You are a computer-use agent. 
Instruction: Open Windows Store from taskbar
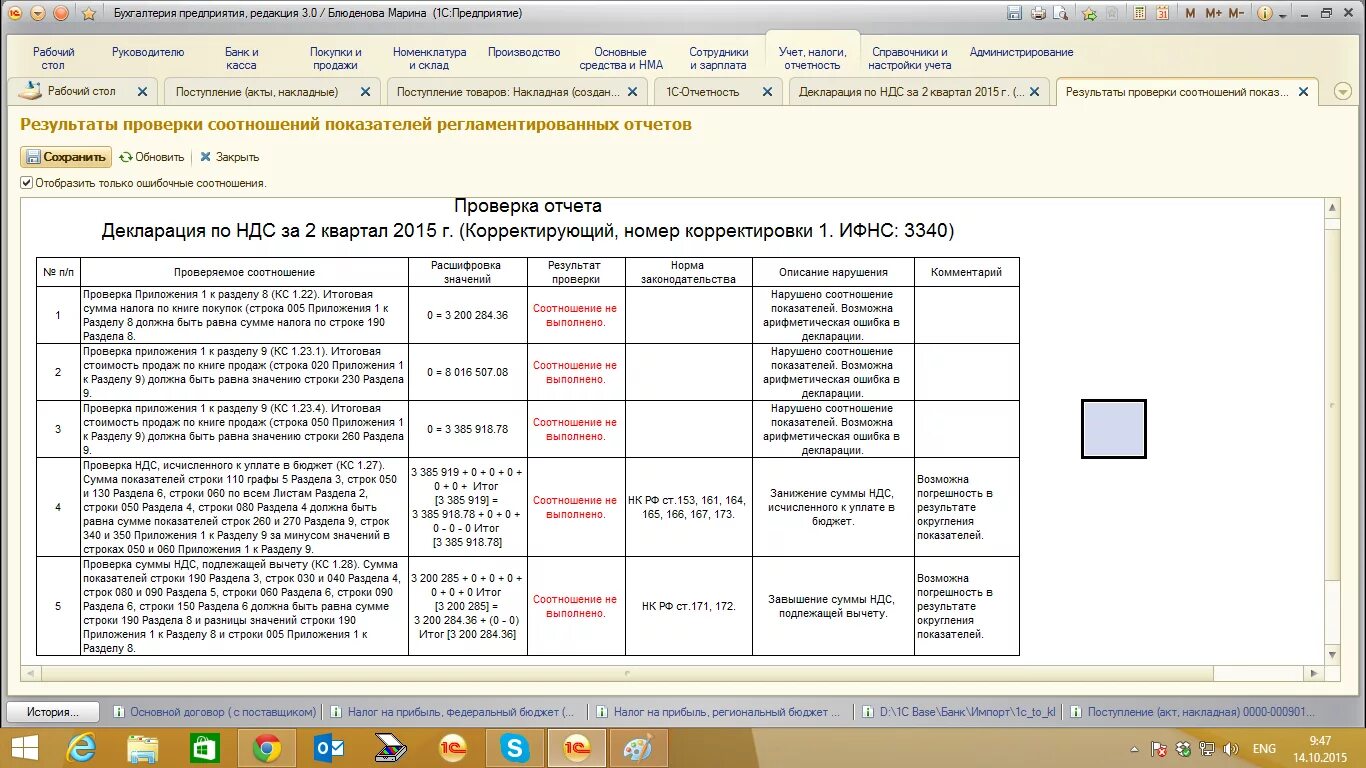coord(205,748)
